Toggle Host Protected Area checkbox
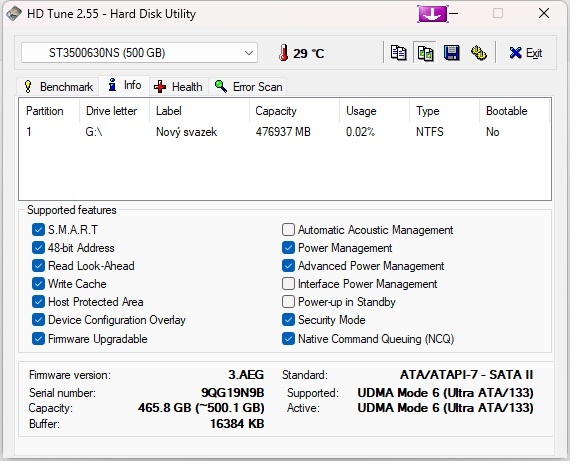The height and width of the screenshot is (473, 582). click(38, 302)
